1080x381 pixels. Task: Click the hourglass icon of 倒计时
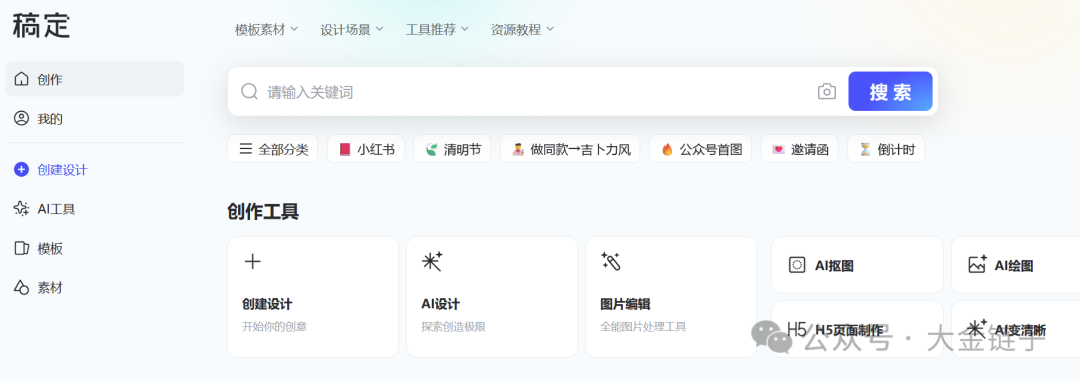click(865, 149)
